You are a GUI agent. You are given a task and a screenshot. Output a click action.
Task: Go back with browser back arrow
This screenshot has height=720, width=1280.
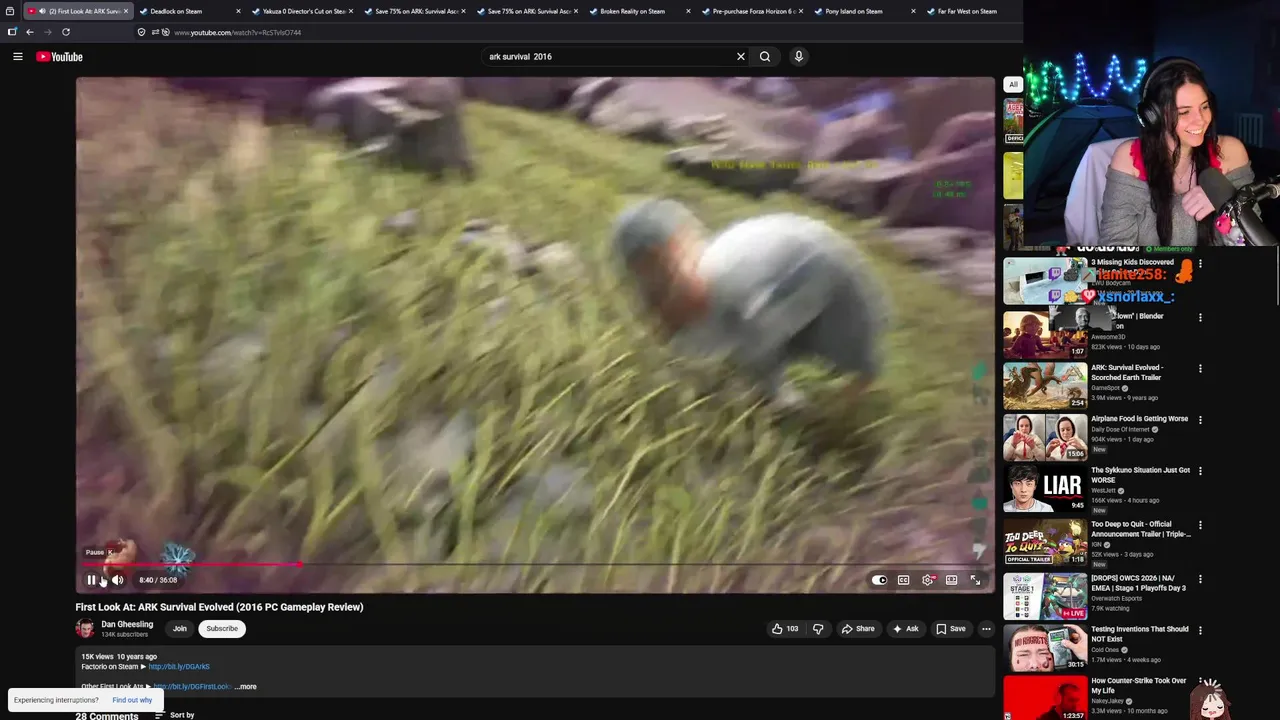[x=30, y=32]
